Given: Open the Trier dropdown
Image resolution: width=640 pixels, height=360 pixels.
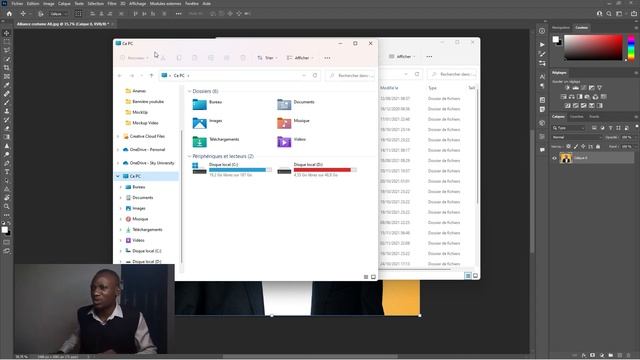Looking at the screenshot, I should click(x=268, y=58).
